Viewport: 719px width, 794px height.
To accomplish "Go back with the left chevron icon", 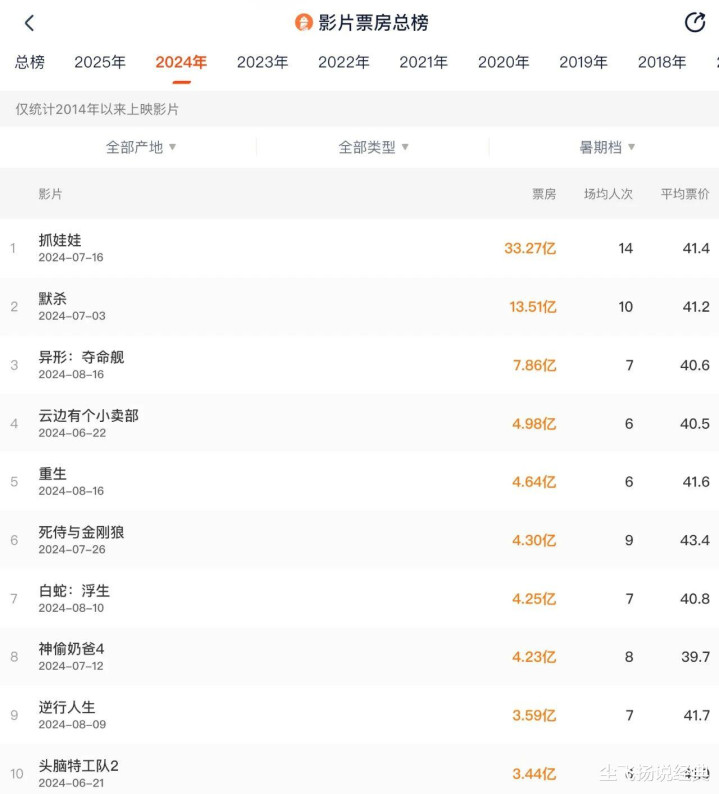I will (29, 23).
